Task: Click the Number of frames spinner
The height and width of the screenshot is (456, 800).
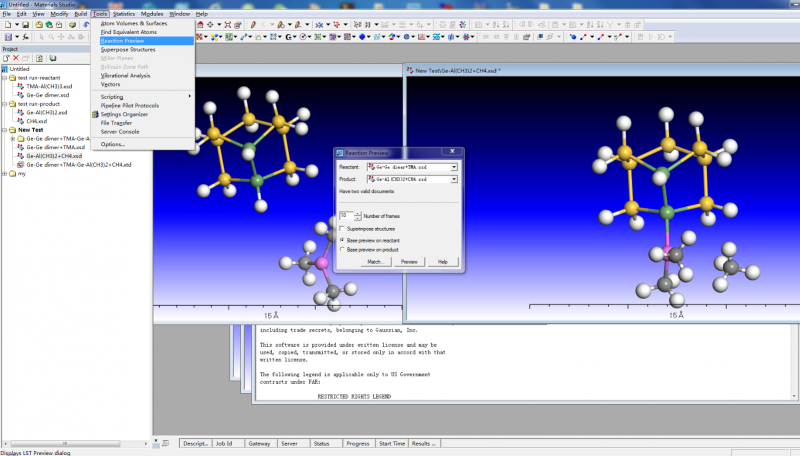Action: (355, 215)
